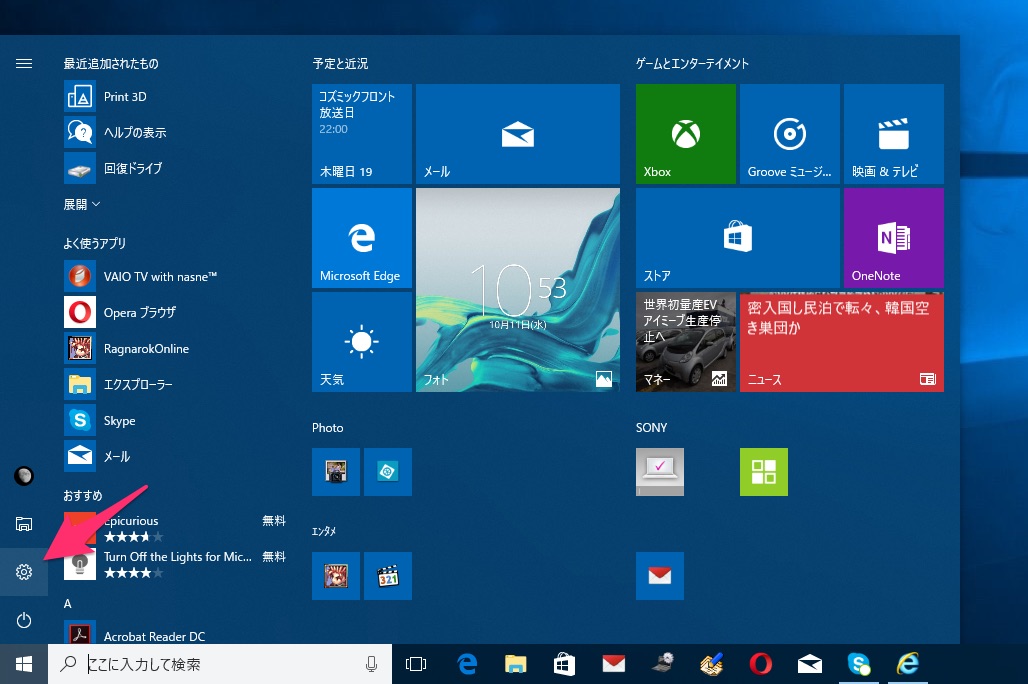Launch the 321 Media Player Classic tile
The height and width of the screenshot is (684, 1028).
388,576
